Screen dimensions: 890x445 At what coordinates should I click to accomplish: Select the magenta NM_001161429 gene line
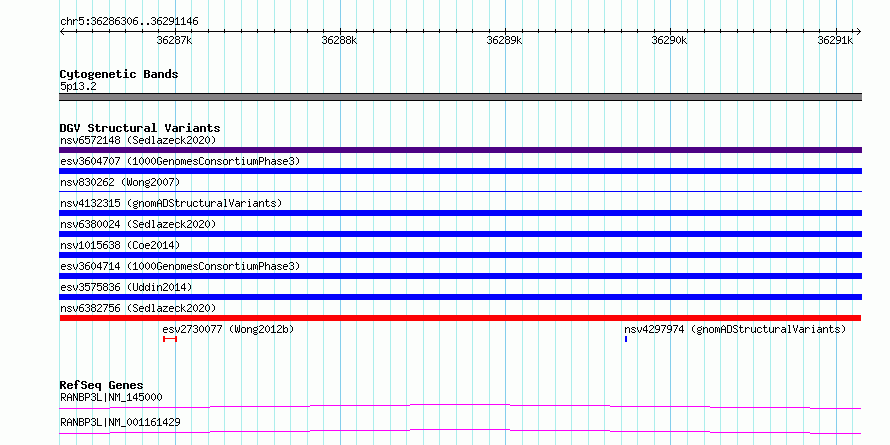[x=460, y=431]
